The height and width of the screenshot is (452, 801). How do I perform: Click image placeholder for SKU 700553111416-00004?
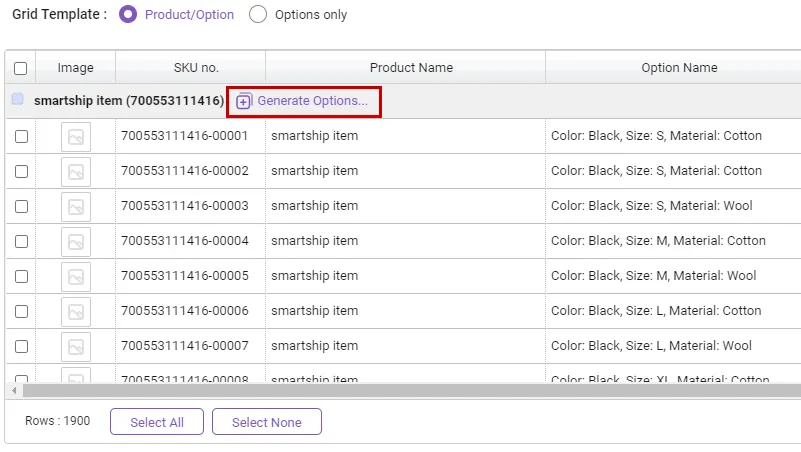pos(75,241)
